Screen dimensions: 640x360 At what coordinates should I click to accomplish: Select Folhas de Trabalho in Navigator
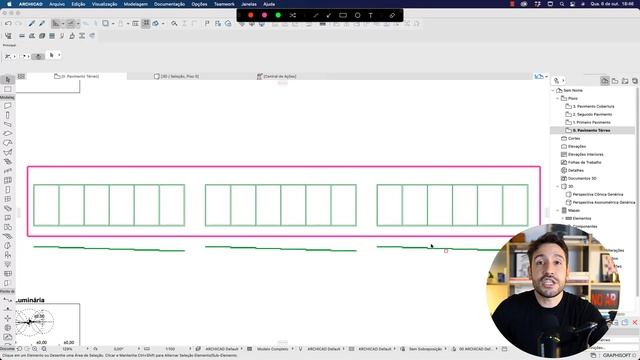(584, 162)
